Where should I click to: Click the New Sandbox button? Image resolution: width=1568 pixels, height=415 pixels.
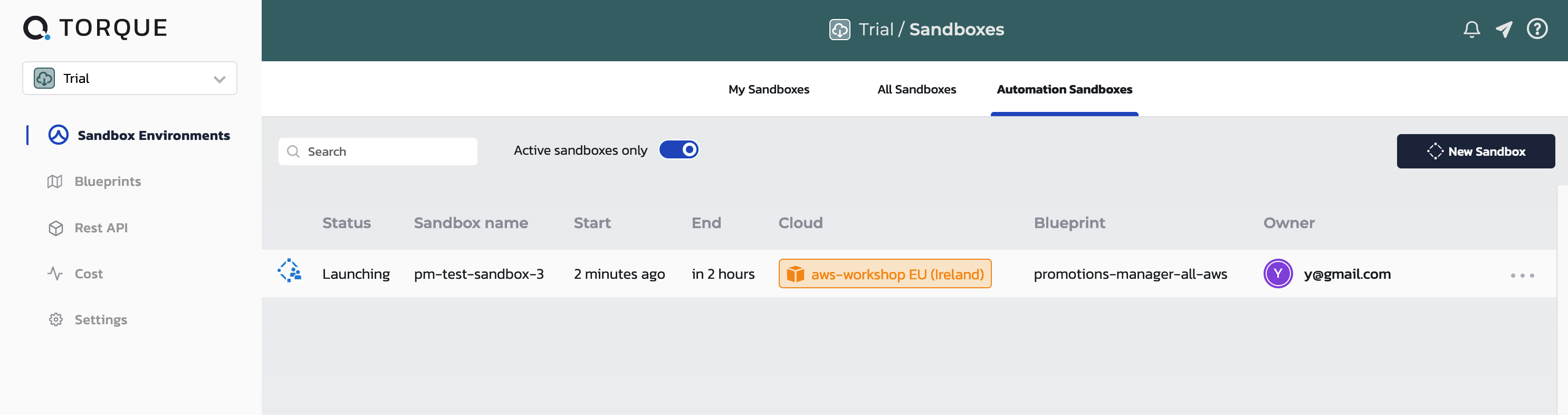pos(1476,151)
